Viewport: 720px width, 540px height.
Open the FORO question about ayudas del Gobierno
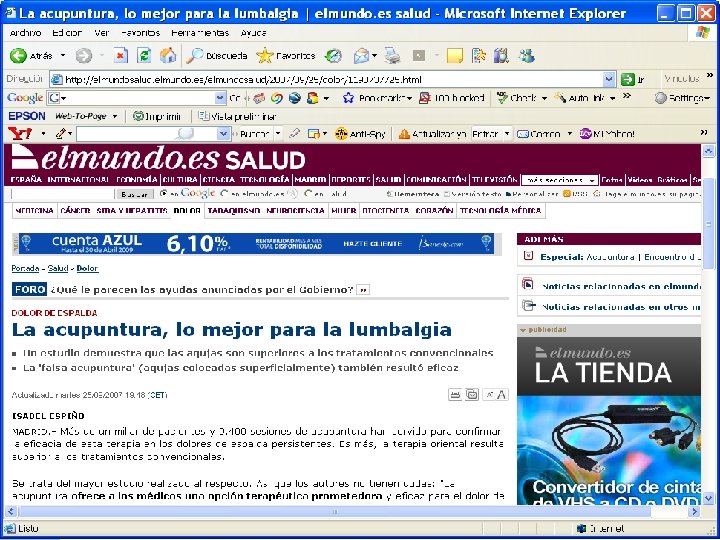click(202, 290)
